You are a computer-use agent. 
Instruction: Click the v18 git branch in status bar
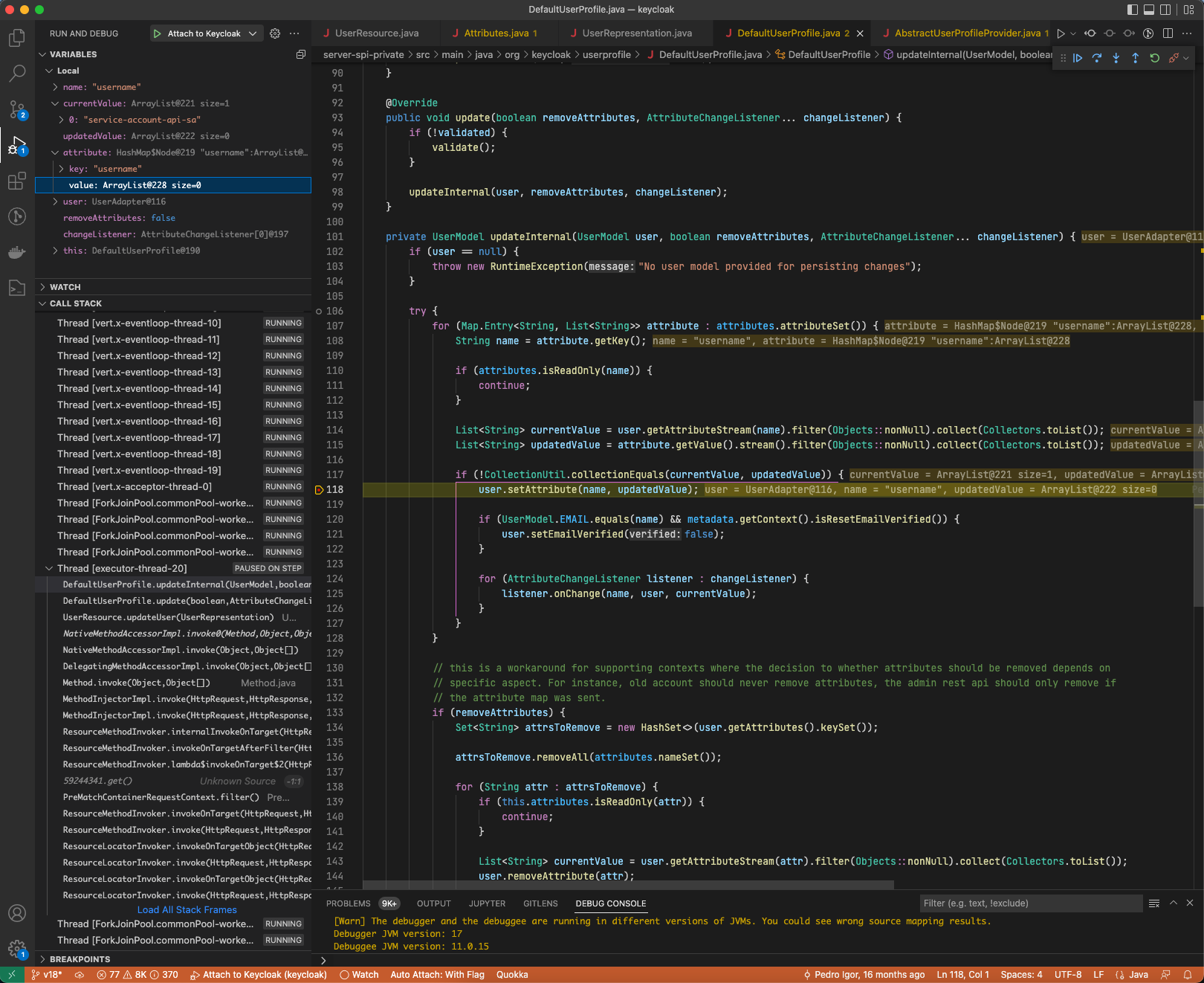pyautogui.click(x=47, y=975)
